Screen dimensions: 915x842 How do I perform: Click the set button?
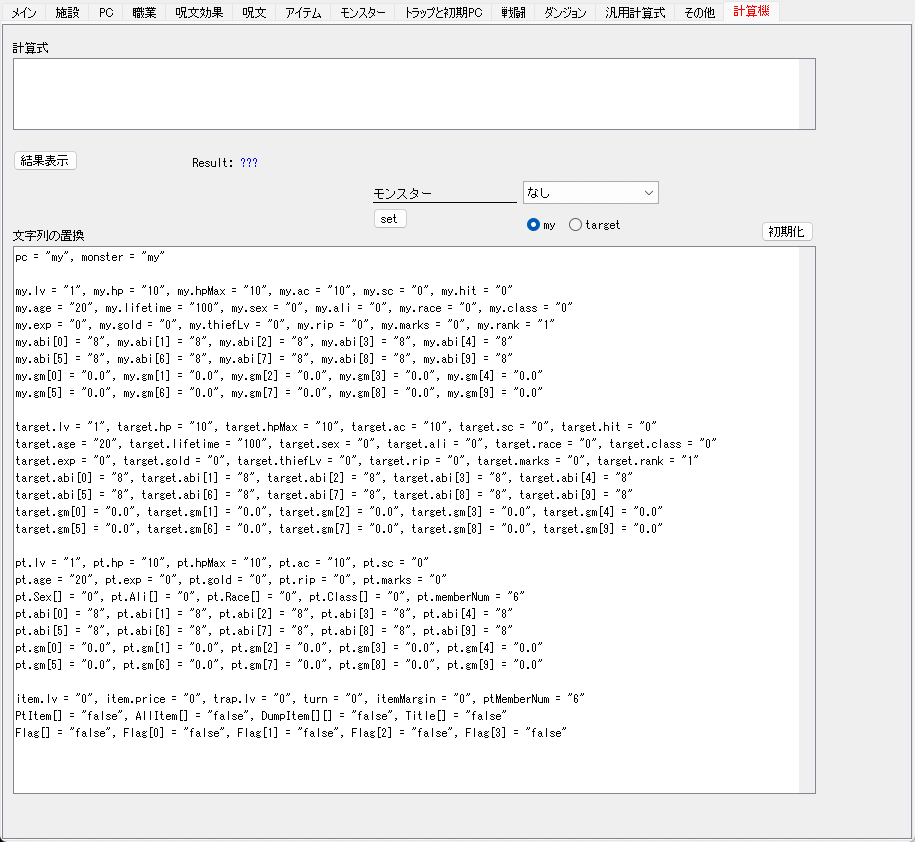coord(389,219)
